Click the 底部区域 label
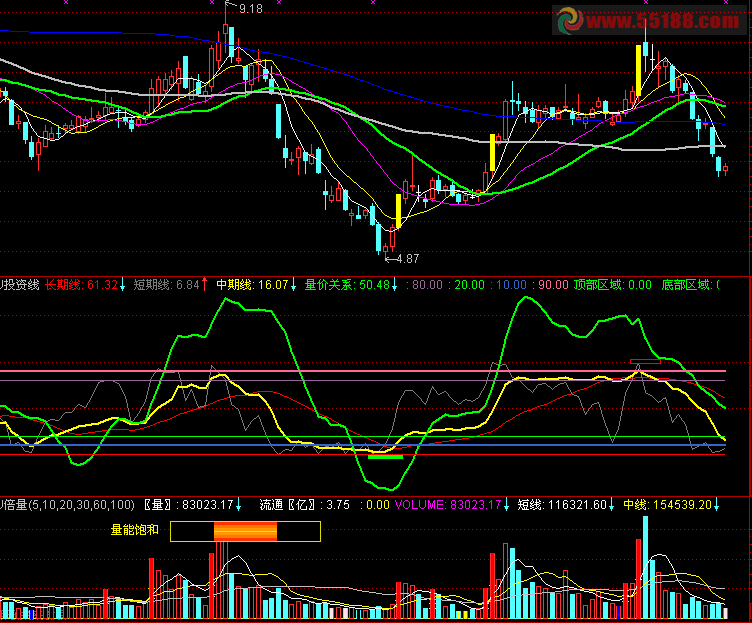Viewport: 752px width, 623px height. point(688,285)
